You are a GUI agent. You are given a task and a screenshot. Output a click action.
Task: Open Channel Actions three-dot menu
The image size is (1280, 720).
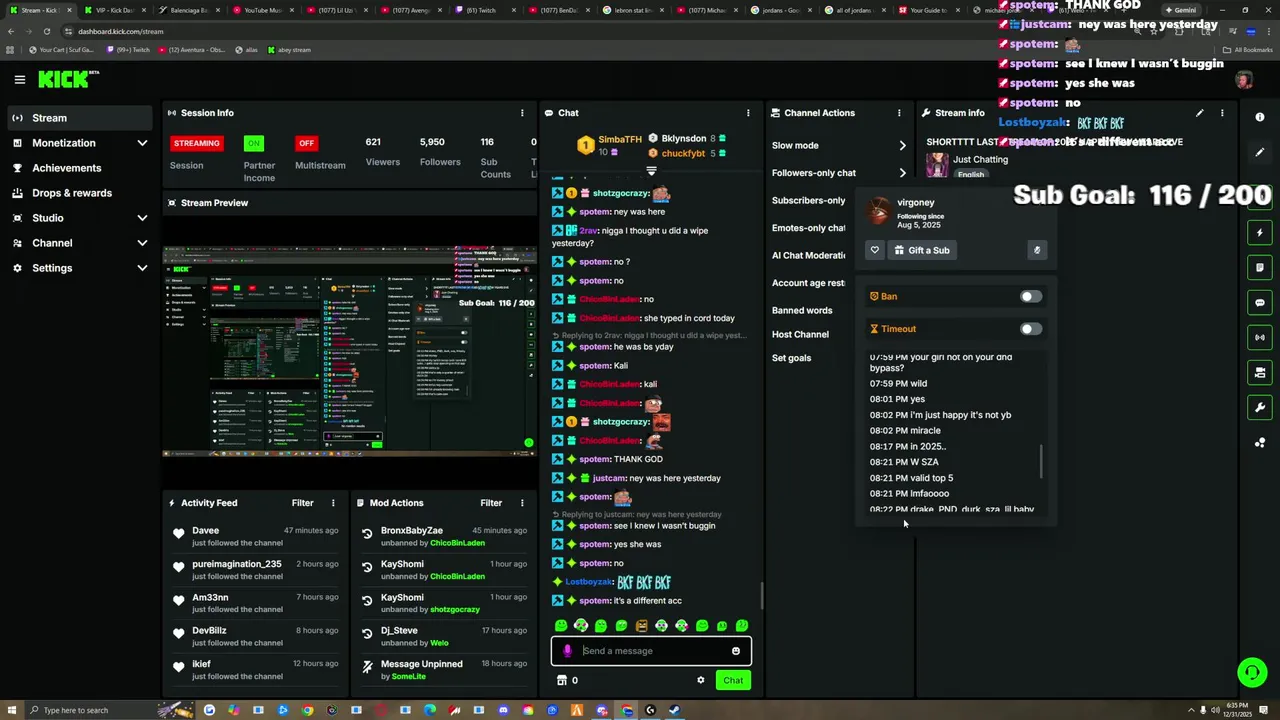point(899,113)
